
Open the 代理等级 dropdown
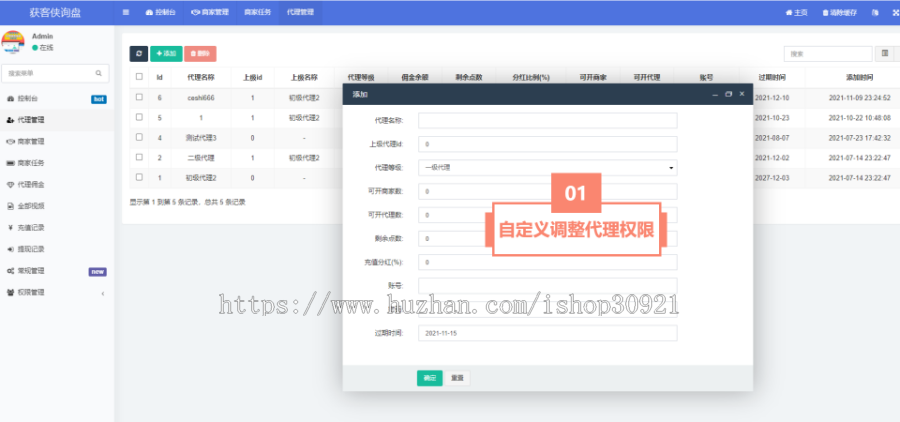tap(547, 168)
